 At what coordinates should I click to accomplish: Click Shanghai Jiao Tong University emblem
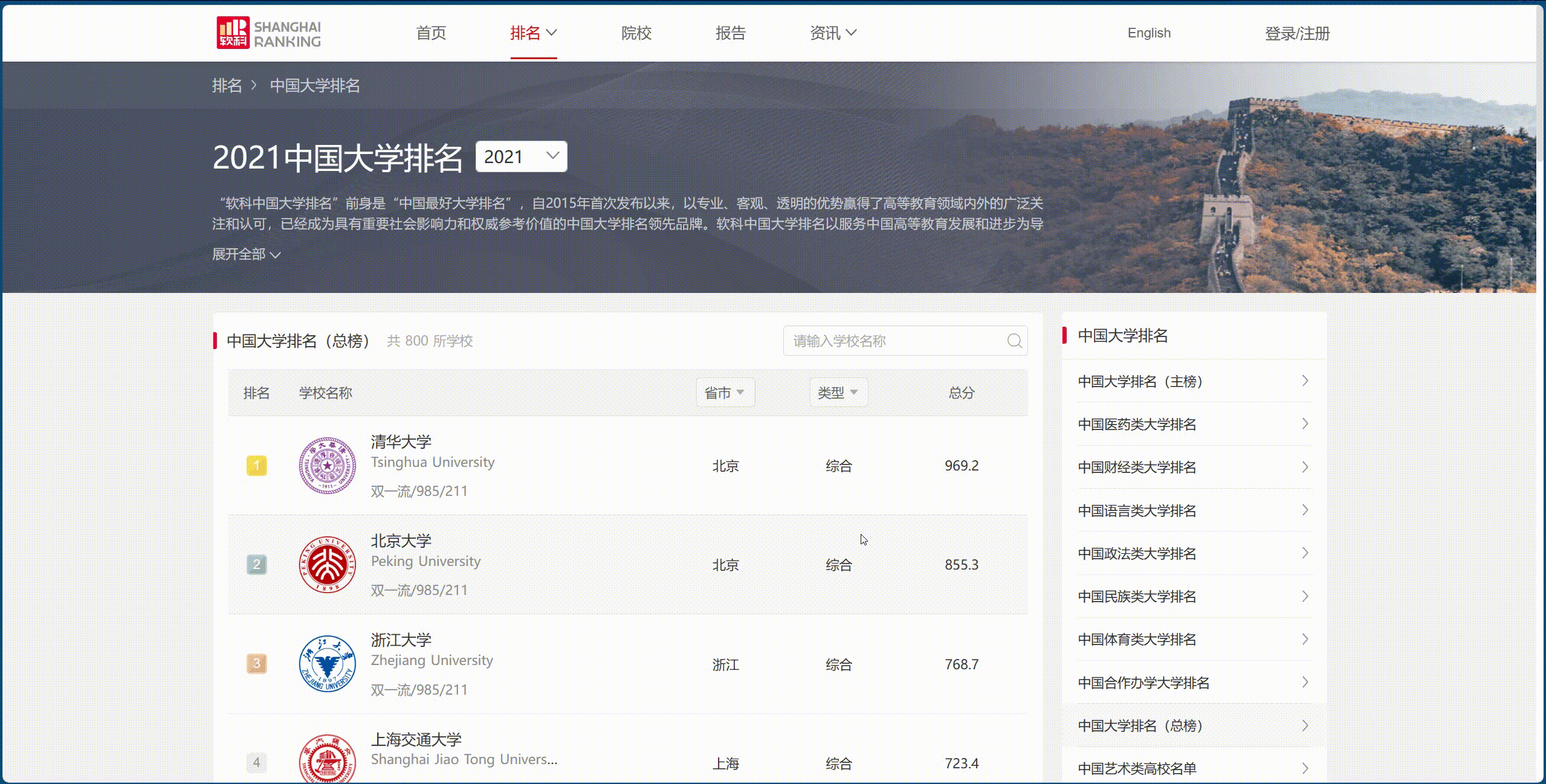click(x=328, y=760)
